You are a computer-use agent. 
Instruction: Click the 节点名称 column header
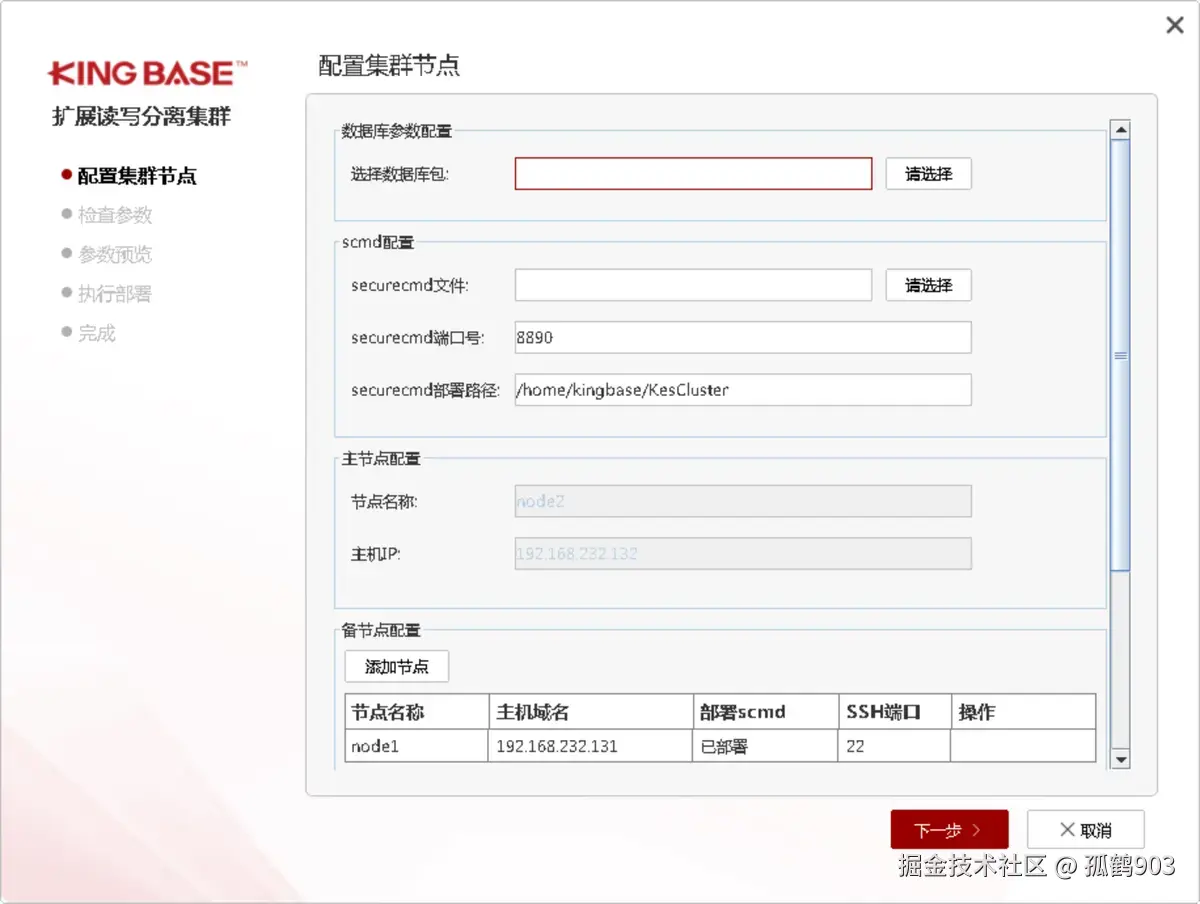coord(417,712)
